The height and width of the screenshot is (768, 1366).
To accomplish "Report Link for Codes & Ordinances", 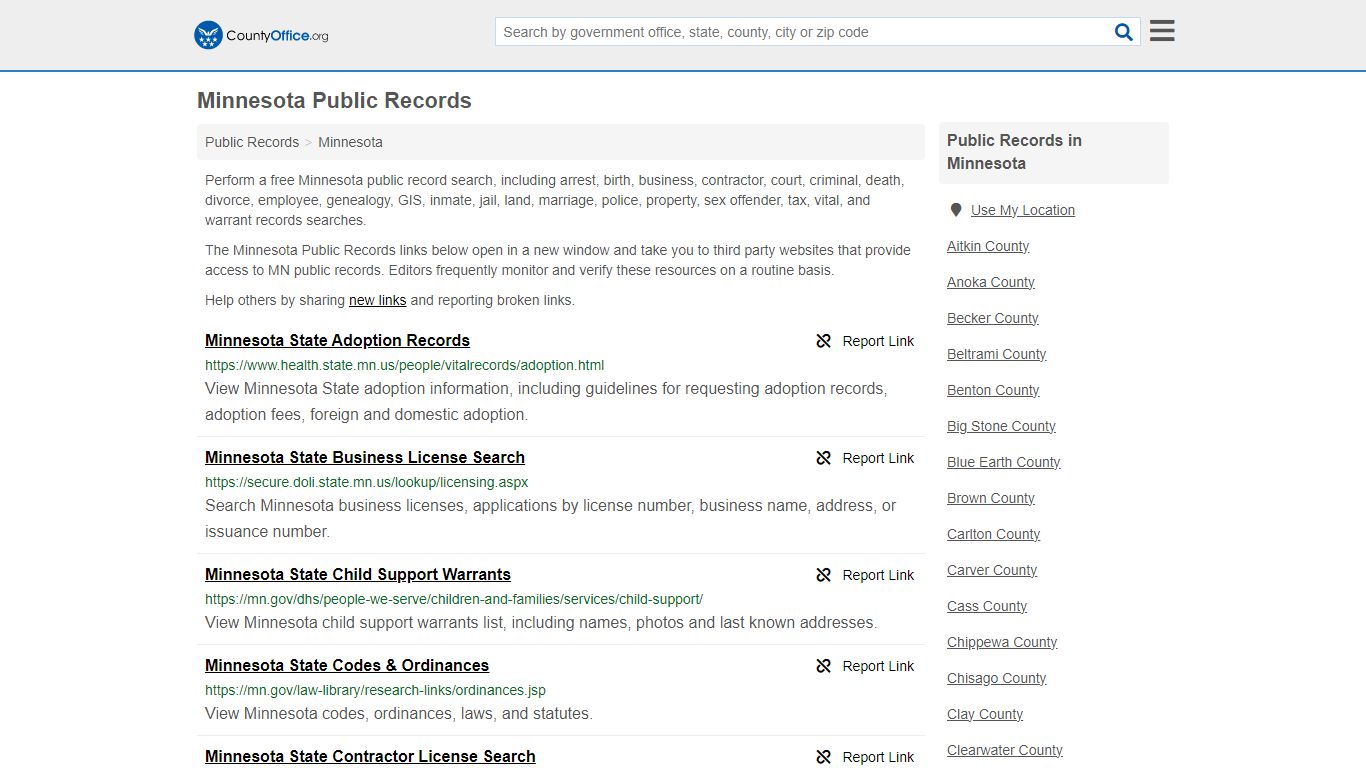I will coord(878,666).
